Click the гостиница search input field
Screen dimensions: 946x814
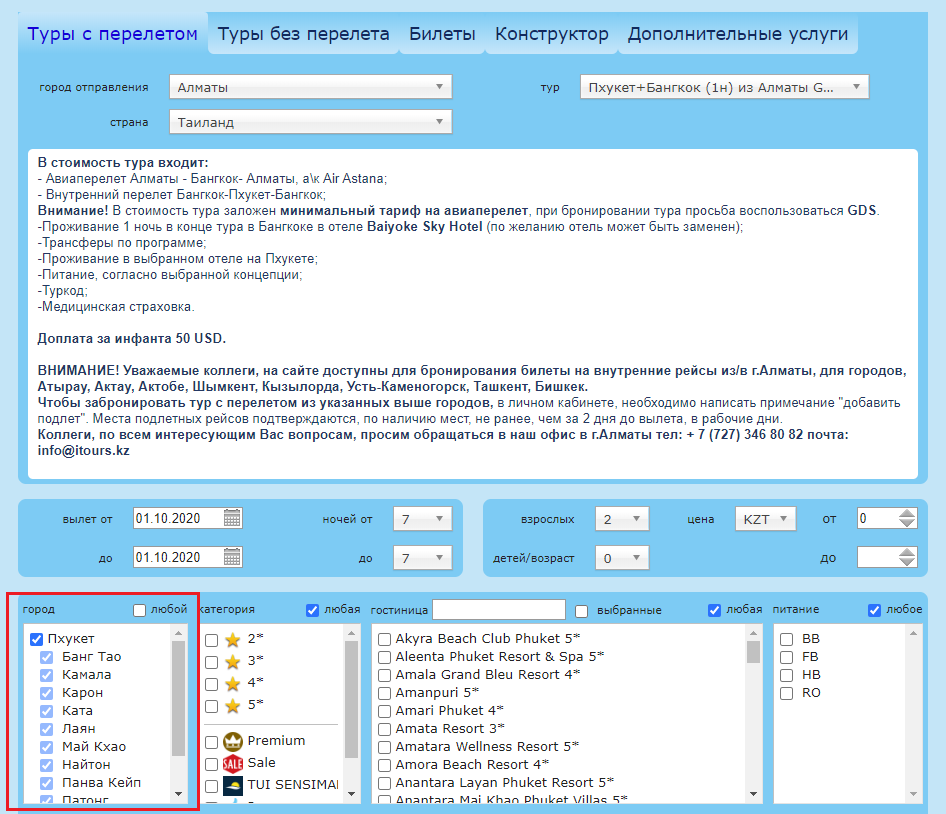point(499,609)
